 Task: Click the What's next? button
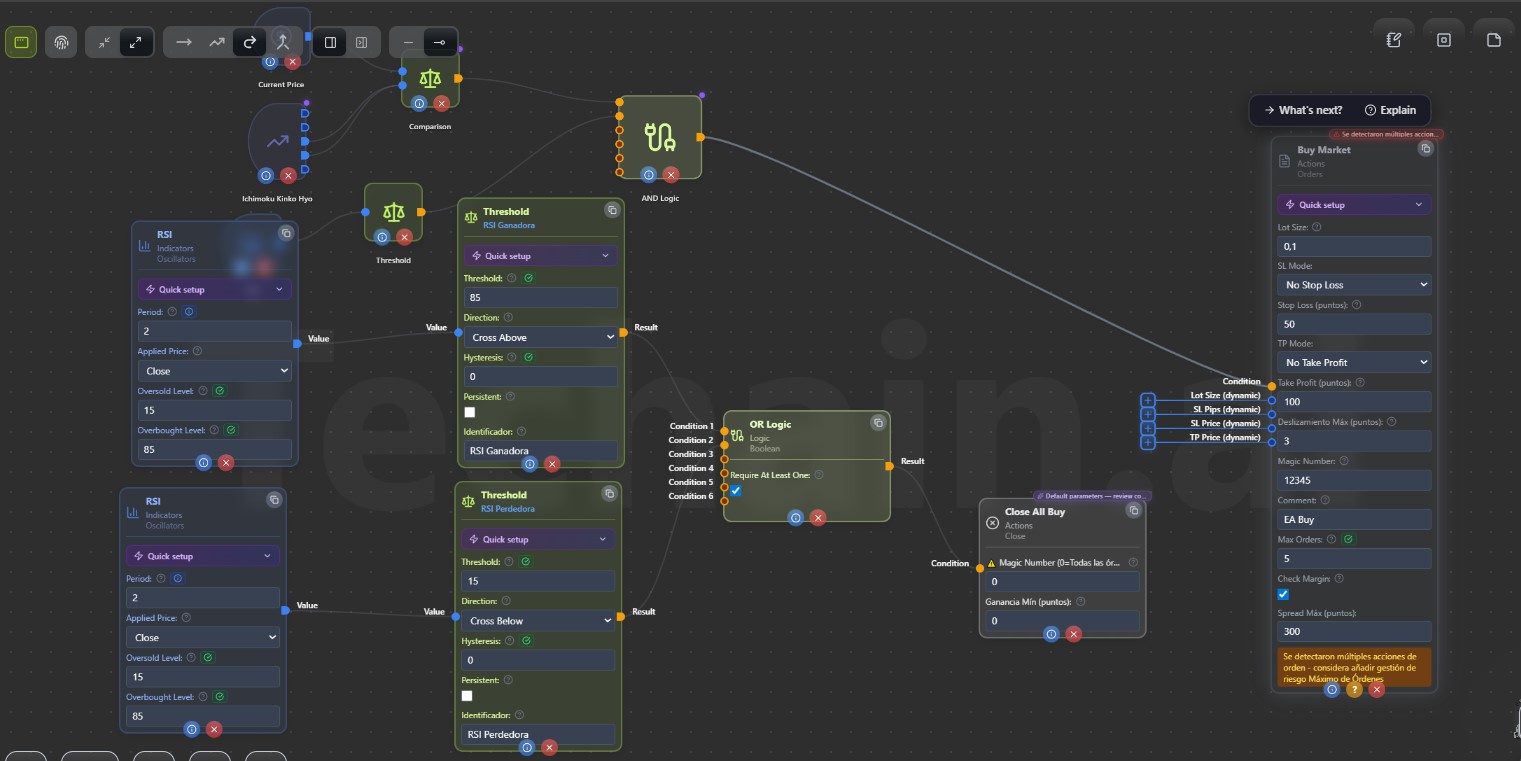click(x=1303, y=110)
